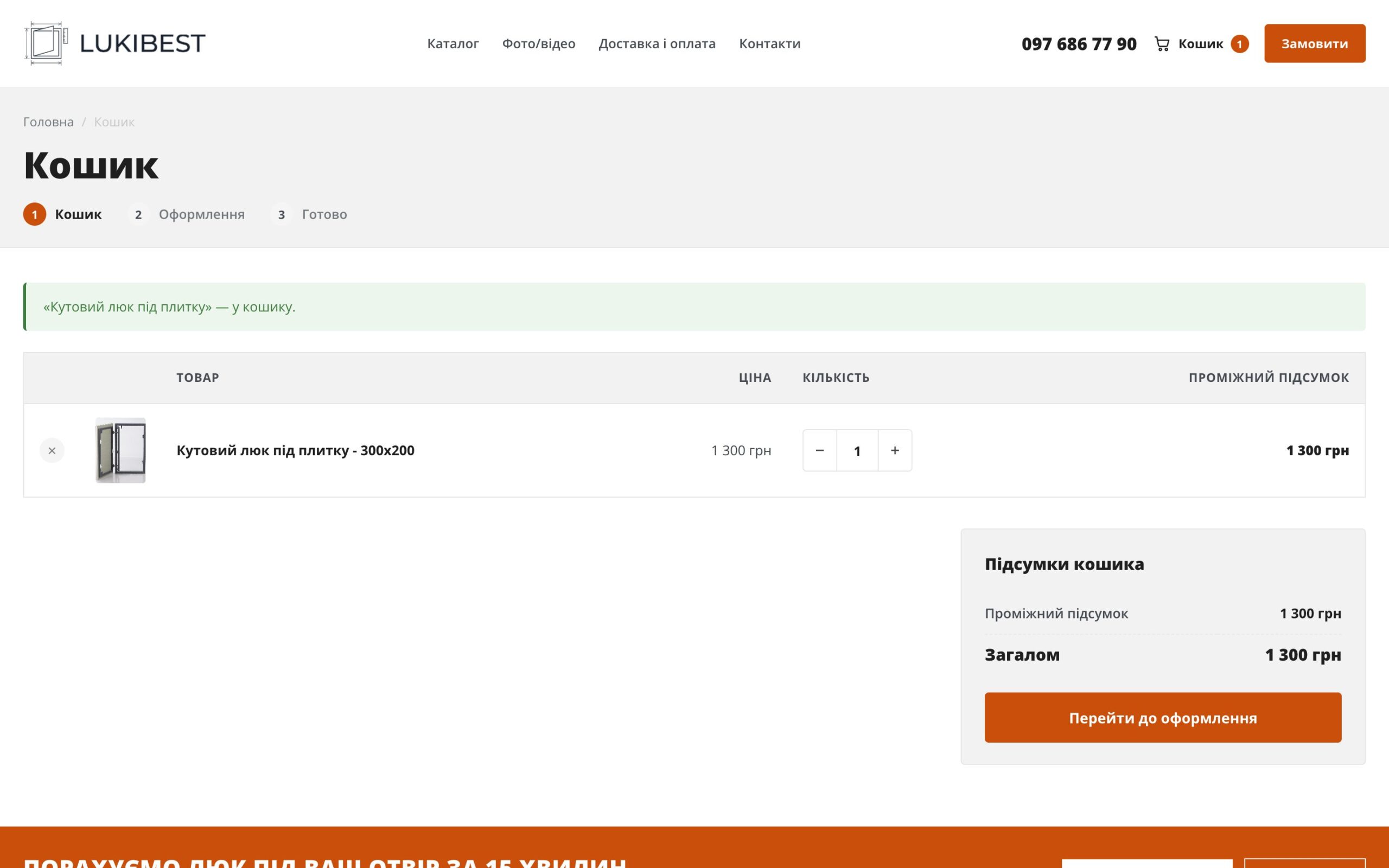This screenshot has width=1389, height=868.
Task: Open the Контакти page
Action: click(770, 43)
